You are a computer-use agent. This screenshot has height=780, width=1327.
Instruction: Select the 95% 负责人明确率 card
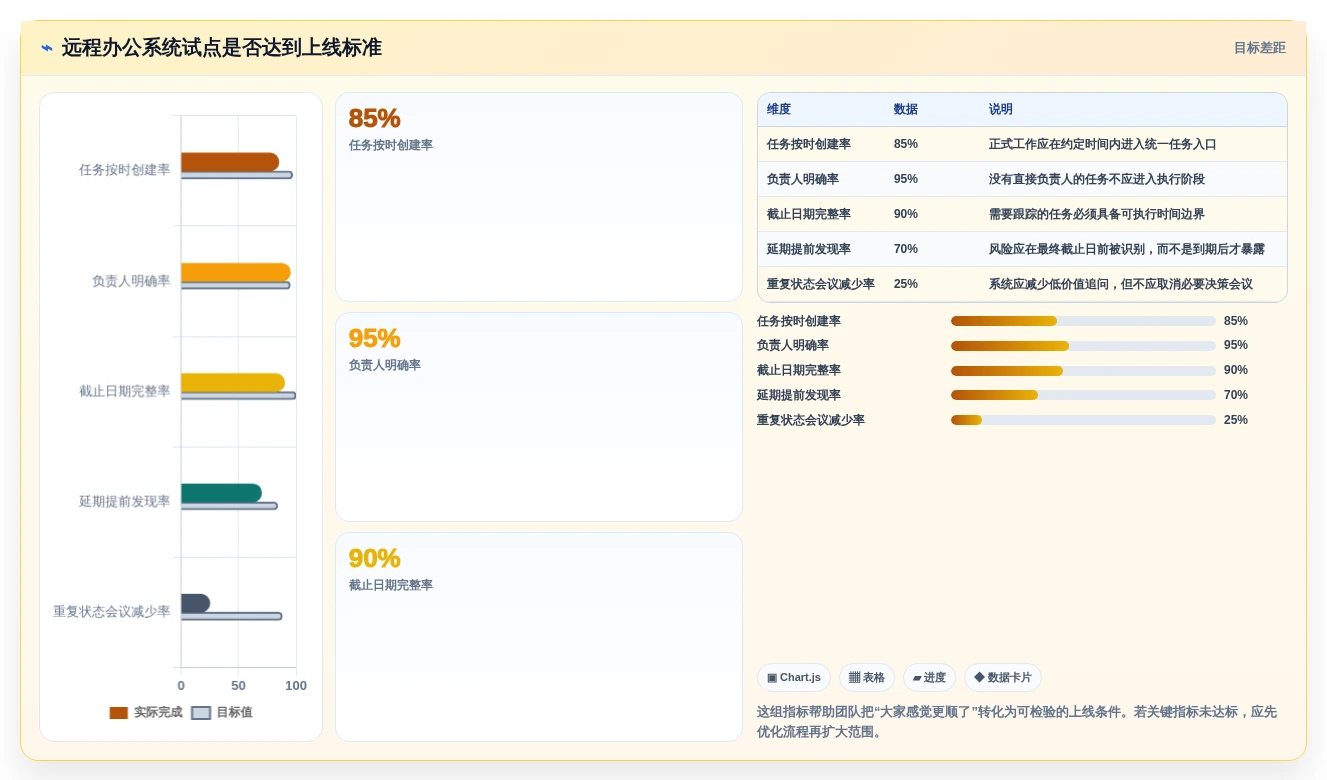pyautogui.click(x=539, y=417)
